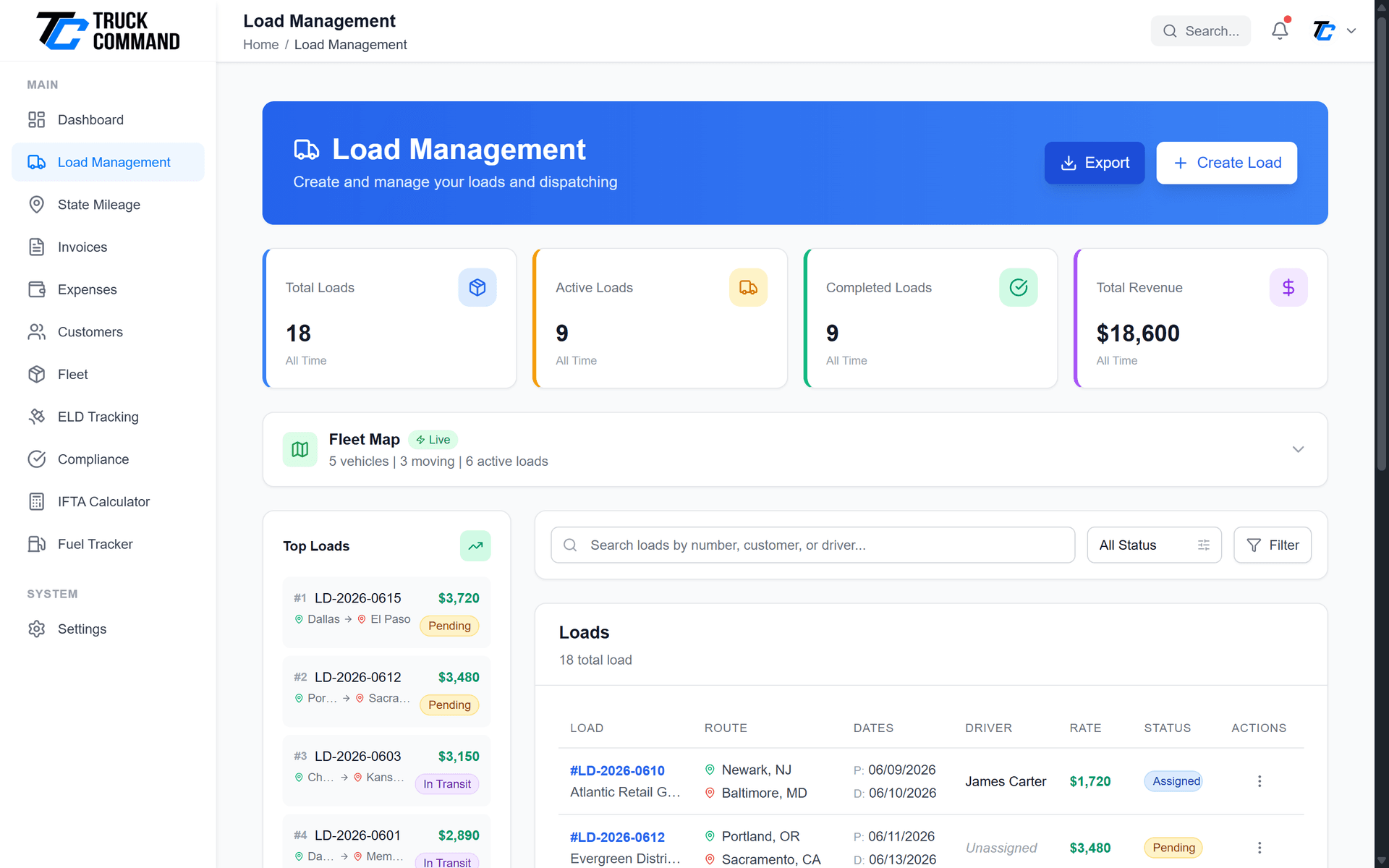The image size is (1389, 868).
Task: Click Total Loads box icon
Action: [477, 287]
